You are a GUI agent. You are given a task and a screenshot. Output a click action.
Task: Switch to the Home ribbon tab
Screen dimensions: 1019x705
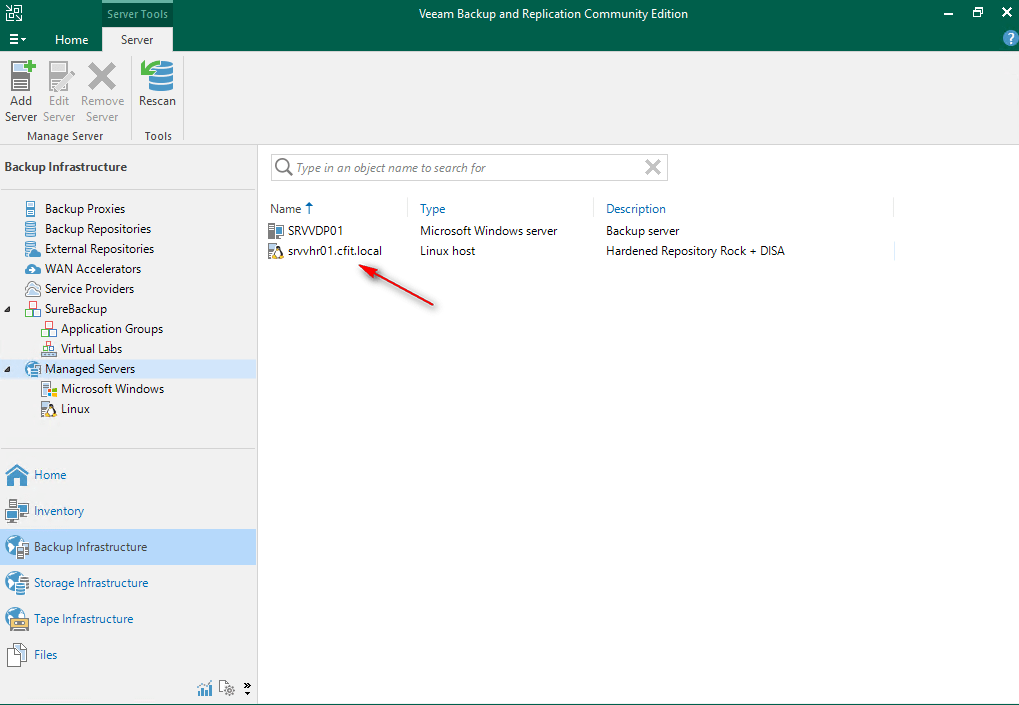(71, 40)
